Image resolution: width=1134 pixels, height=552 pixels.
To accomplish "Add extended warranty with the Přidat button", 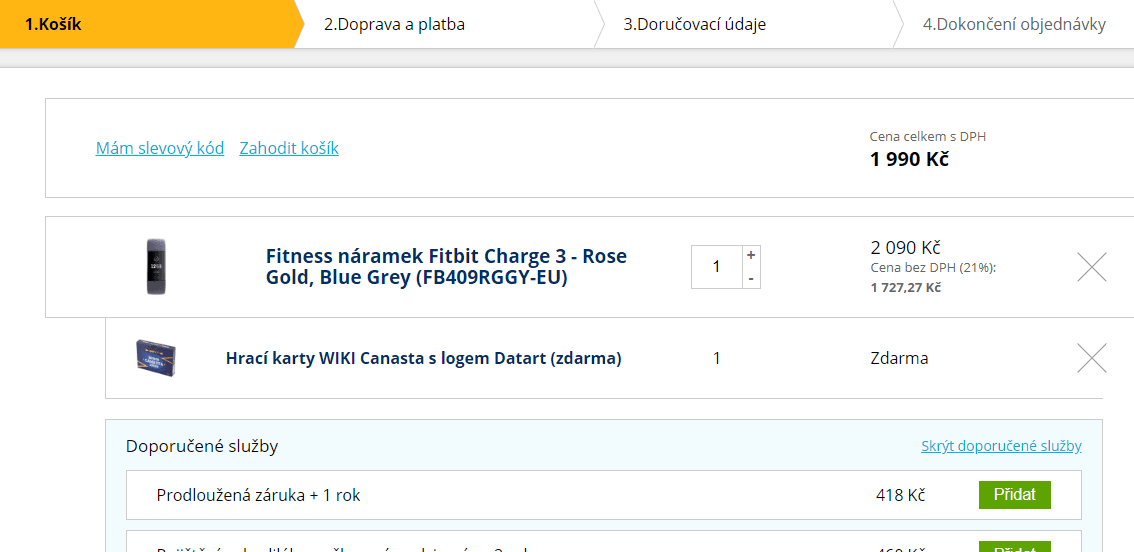I will pos(1014,495).
